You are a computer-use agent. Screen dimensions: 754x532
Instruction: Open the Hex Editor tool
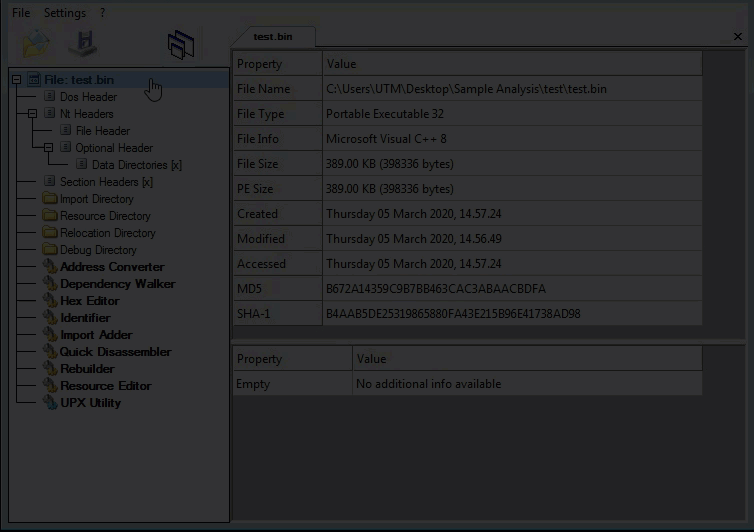click(x=89, y=301)
